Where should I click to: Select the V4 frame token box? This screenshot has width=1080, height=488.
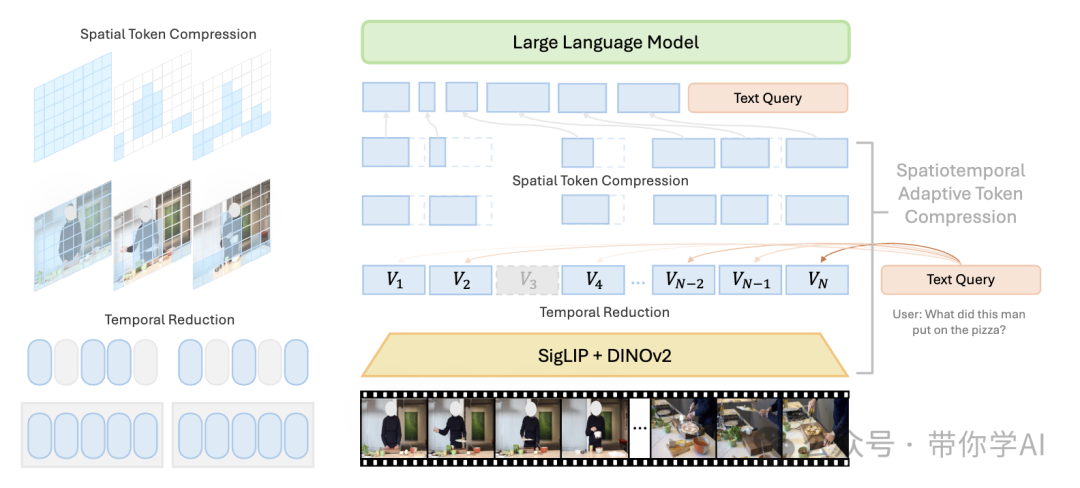click(x=593, y=279)
